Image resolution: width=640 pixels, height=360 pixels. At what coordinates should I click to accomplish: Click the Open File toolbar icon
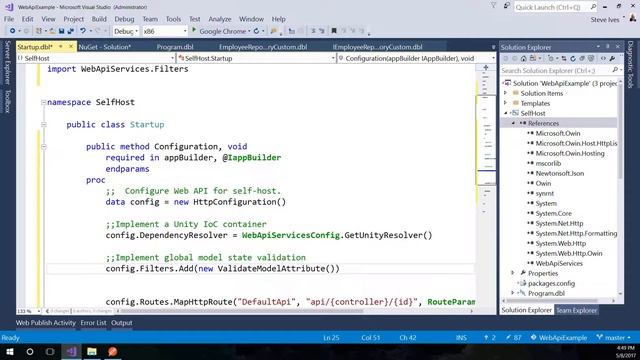tap(52, 31)
